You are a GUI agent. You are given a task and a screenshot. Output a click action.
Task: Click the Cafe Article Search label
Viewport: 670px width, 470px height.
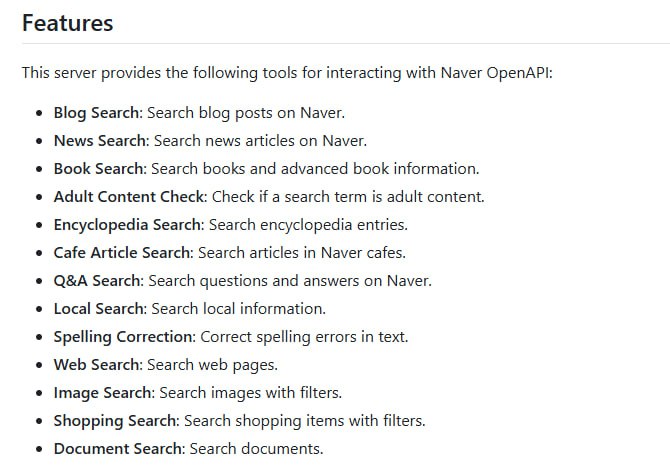pos(123,252)
